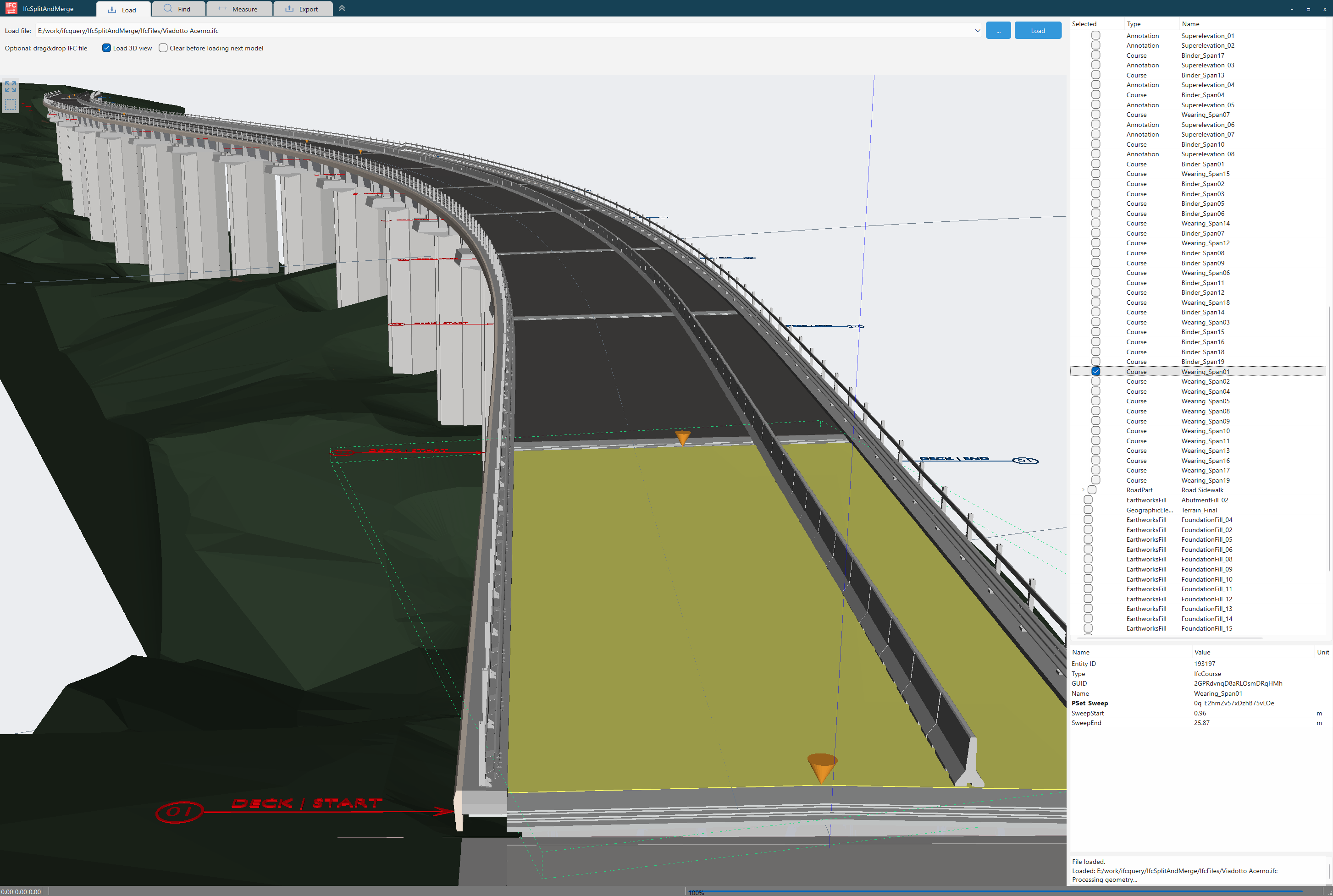
Task: Disable the Load 3D view checkbox
Action: tap(106, 48)
